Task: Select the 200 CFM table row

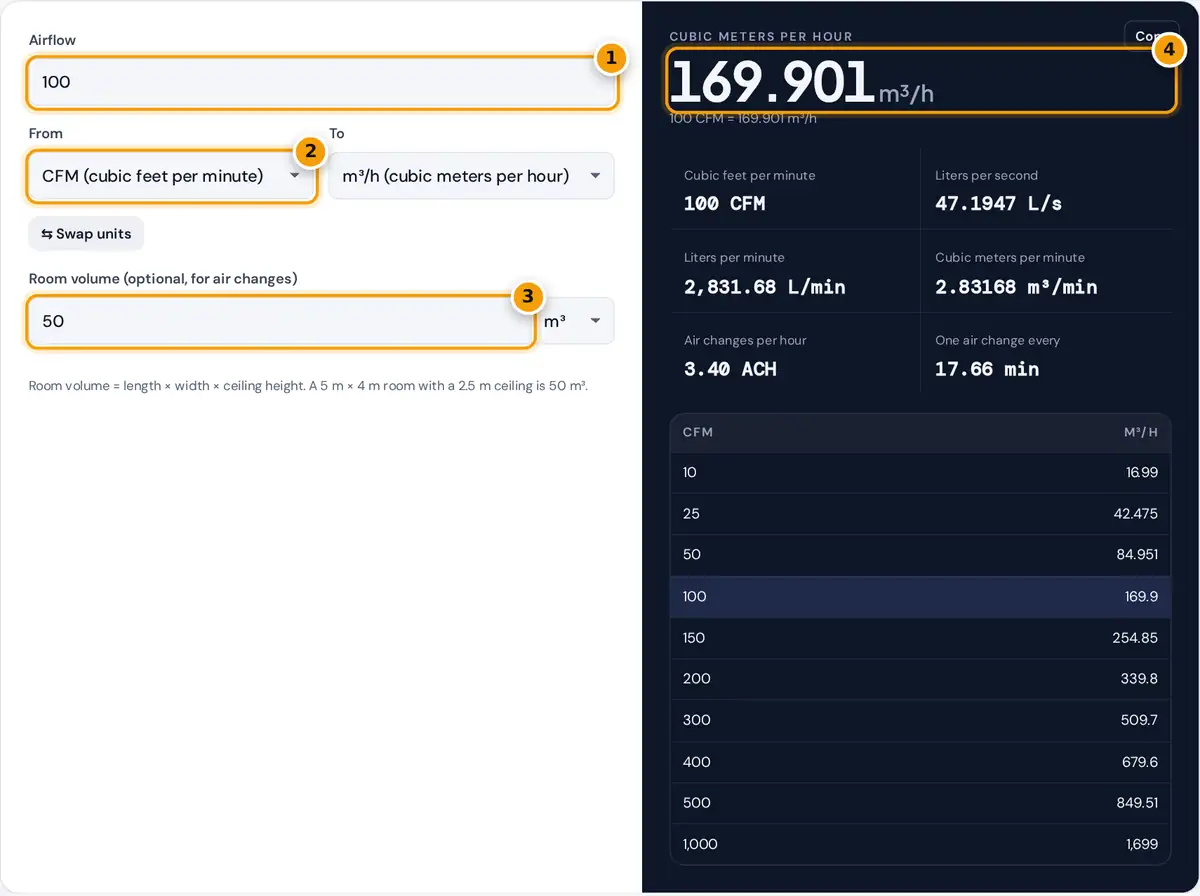Action: (x=920, y=679)
